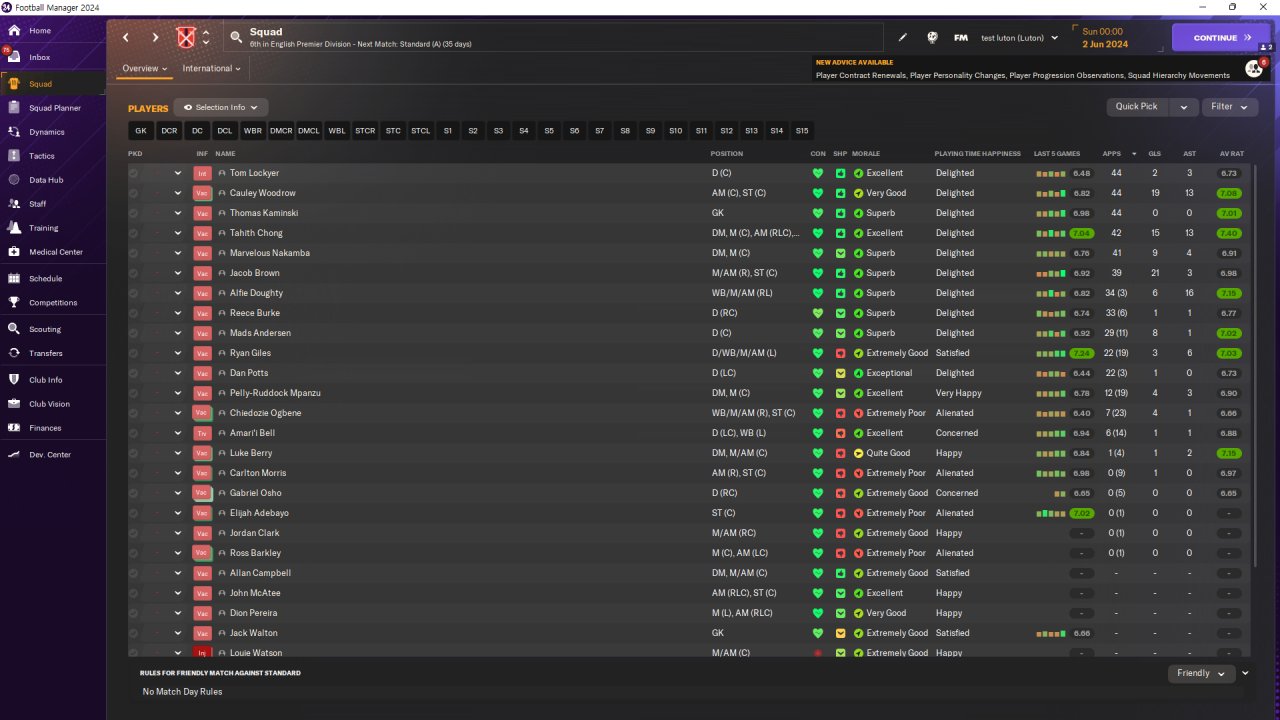This screenshot has height=720, width=1280.
Task: Click the forward navigation arrow
Action: pos(155,37)
